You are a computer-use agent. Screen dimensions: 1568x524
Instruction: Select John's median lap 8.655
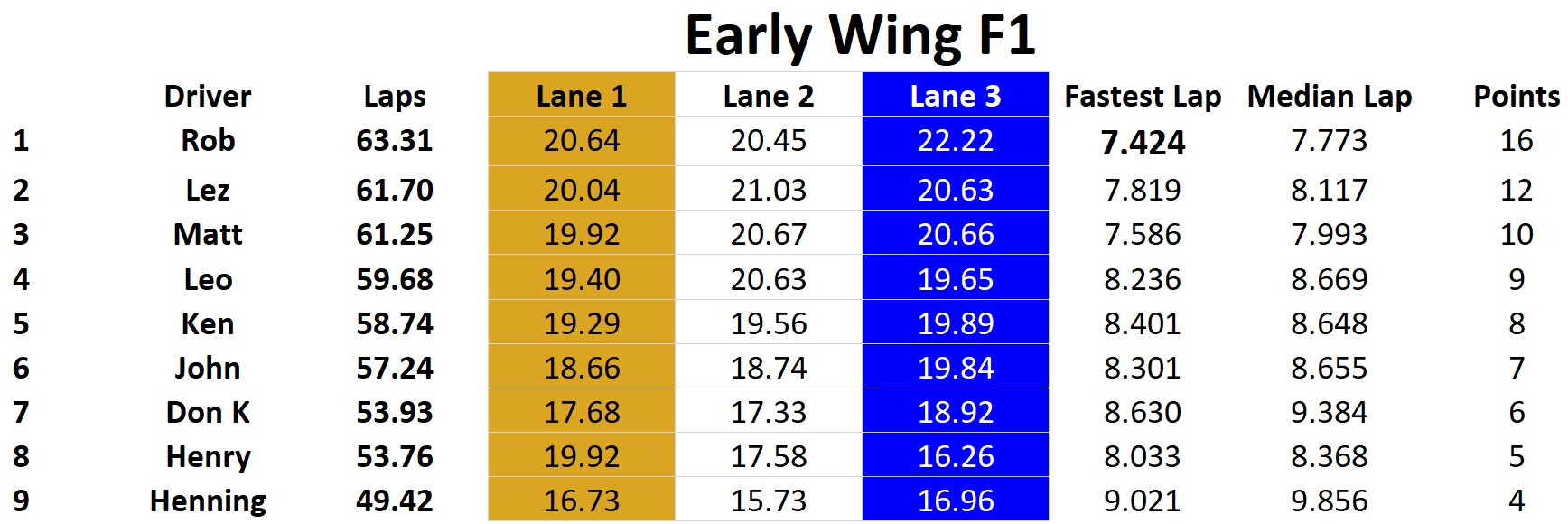(x=1330, y=369)
